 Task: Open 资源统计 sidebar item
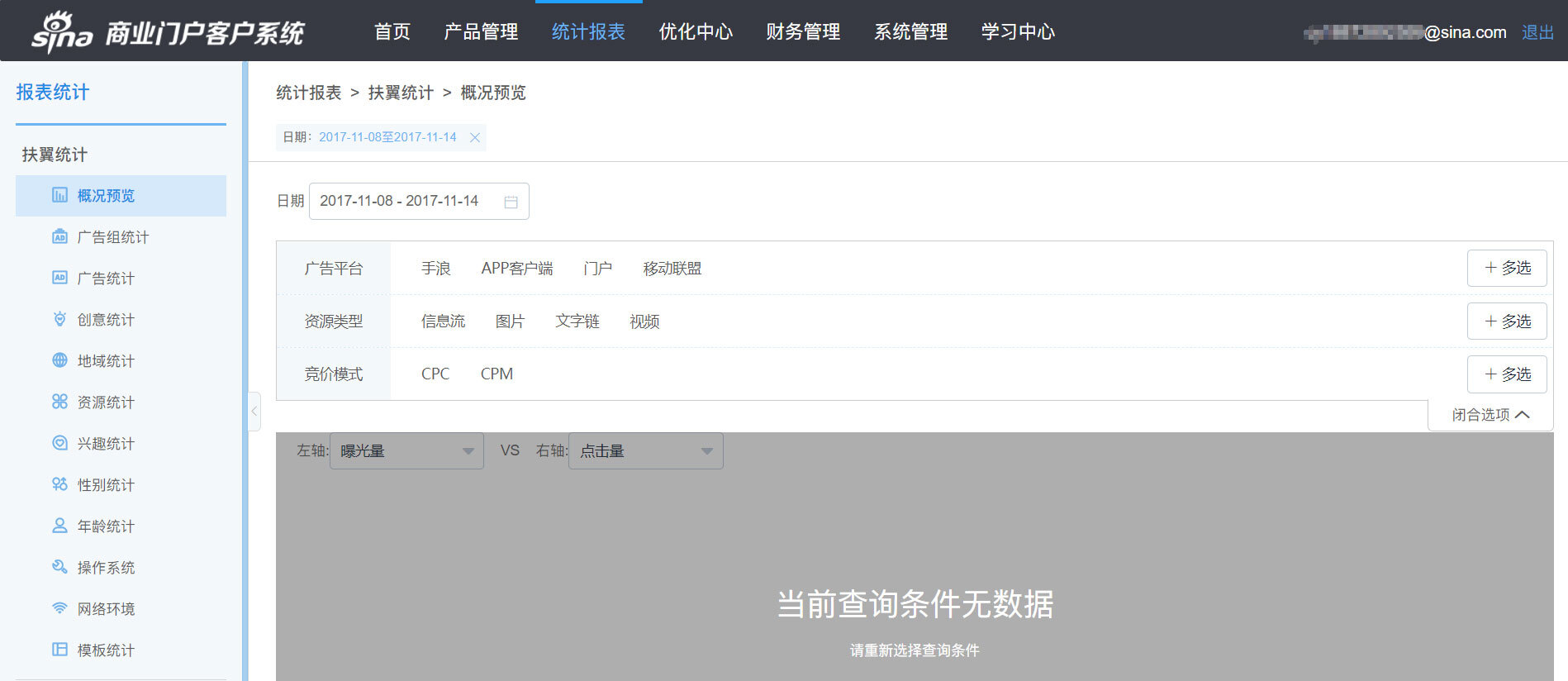[x=121, y=402]
